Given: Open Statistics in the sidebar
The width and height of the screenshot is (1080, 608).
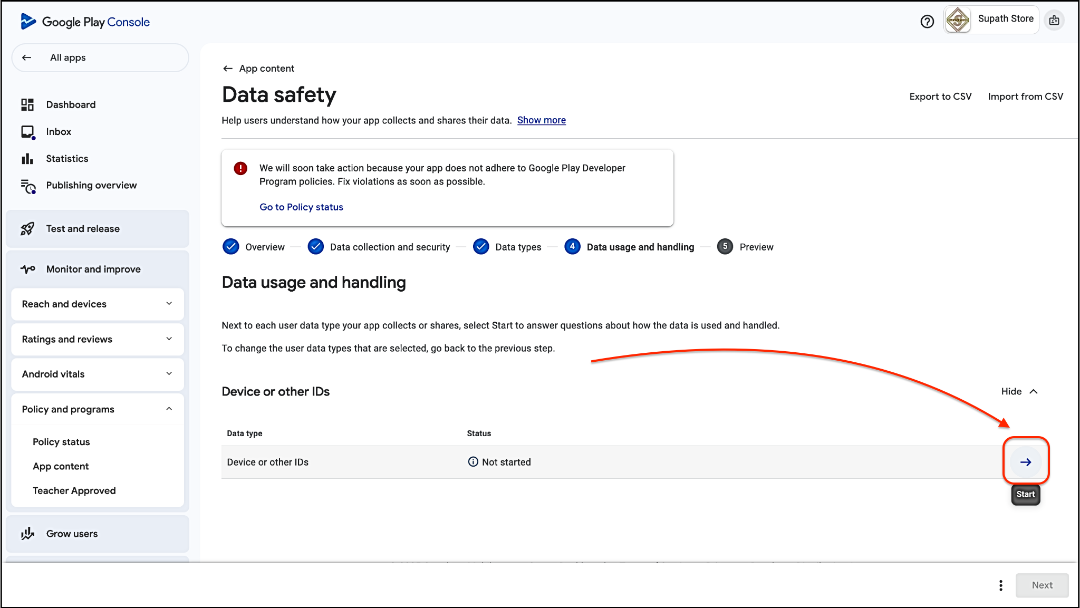Looking at the screenshot, I should [x=66, y=159].
